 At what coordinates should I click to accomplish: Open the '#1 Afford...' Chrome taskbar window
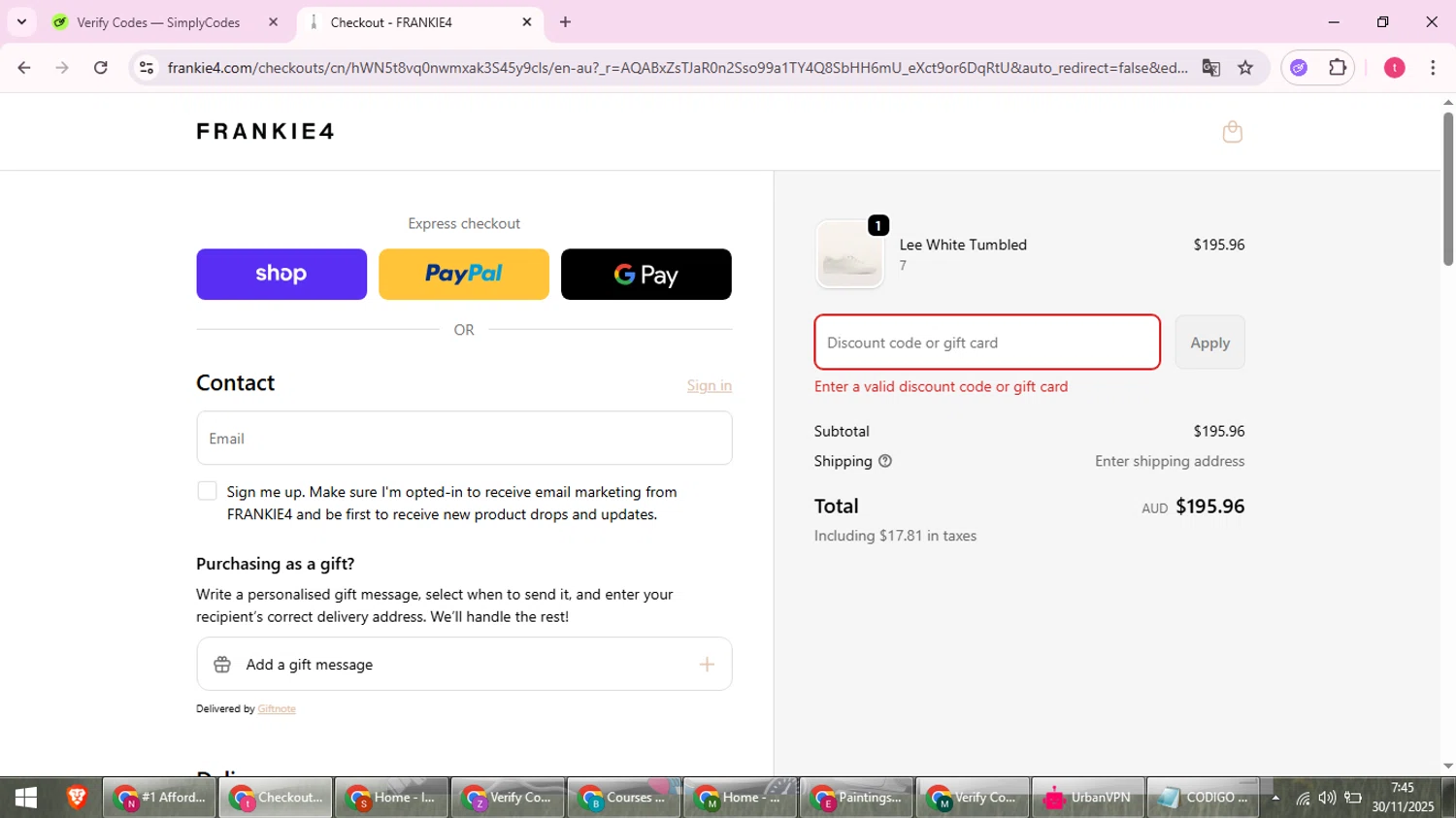tap(159, 798)
